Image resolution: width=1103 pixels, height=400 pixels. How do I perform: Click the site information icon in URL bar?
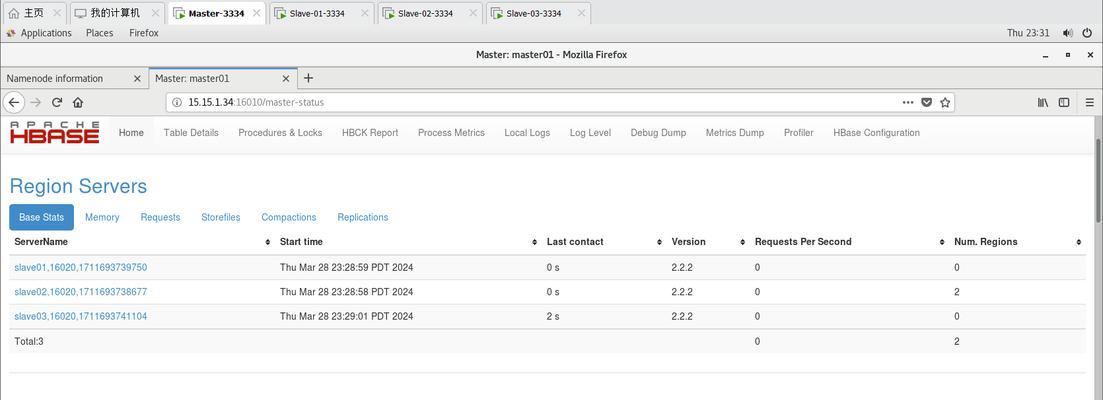(177, 103)
